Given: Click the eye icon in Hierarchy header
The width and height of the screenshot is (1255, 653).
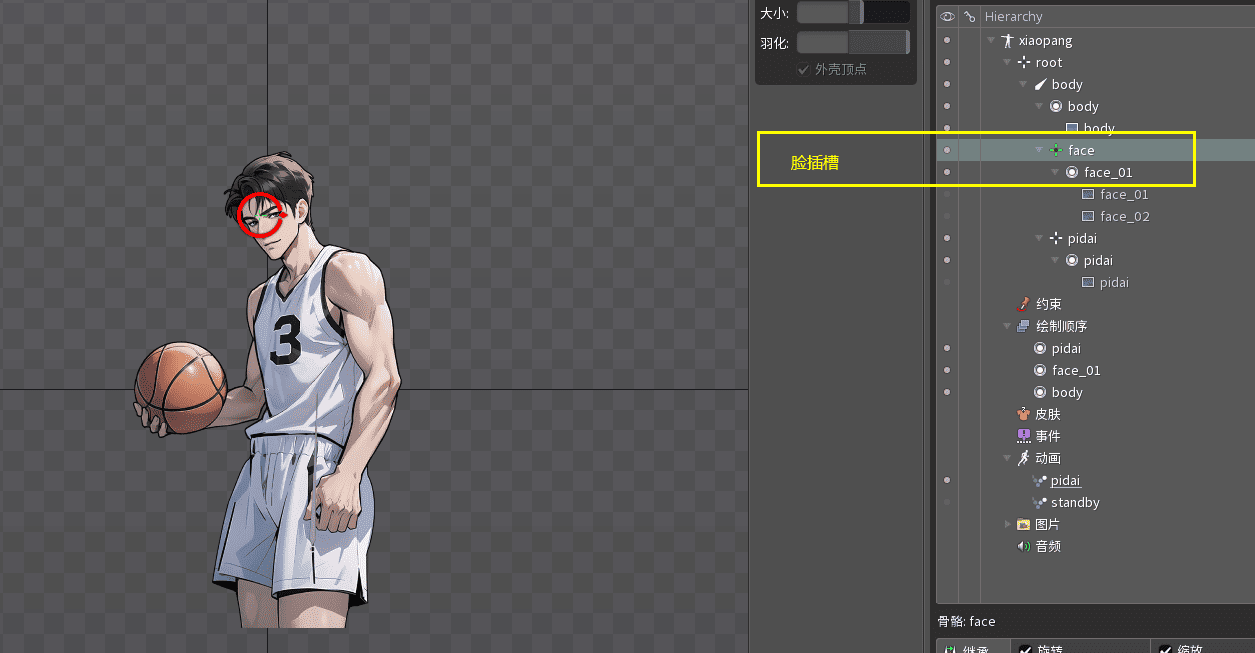Looking at the screenshot, I should (947, 16).
